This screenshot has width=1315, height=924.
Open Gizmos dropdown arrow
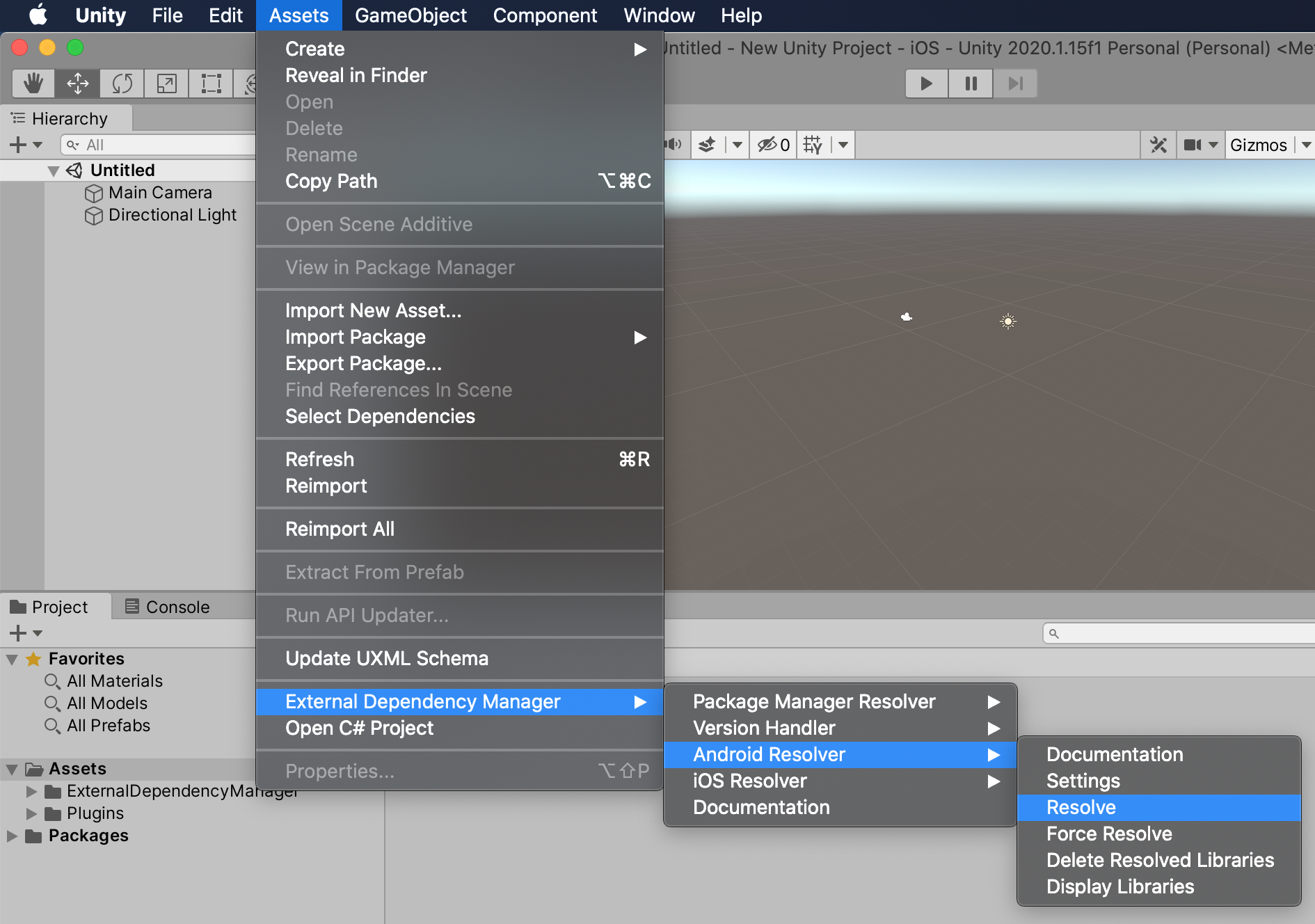pos(1306,145)
